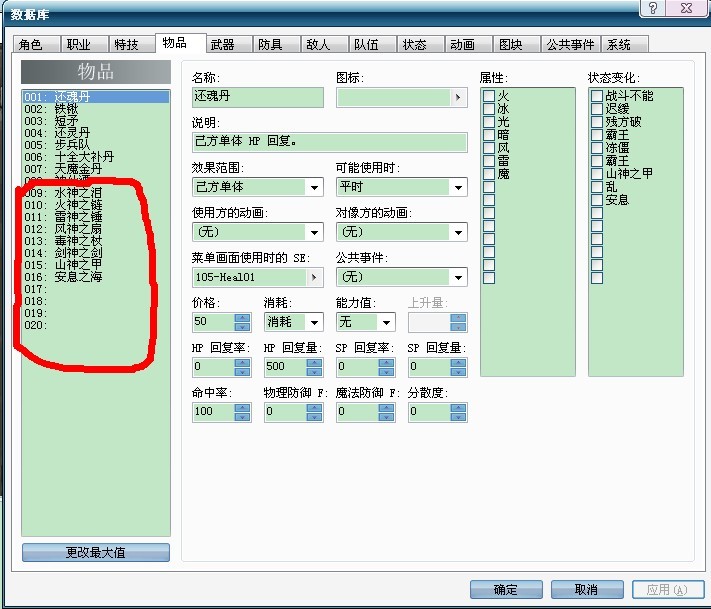This screenshot has height=609, width=711.
Task: Toggle the 冻僵 state checkbox
Action: (597, 148)
